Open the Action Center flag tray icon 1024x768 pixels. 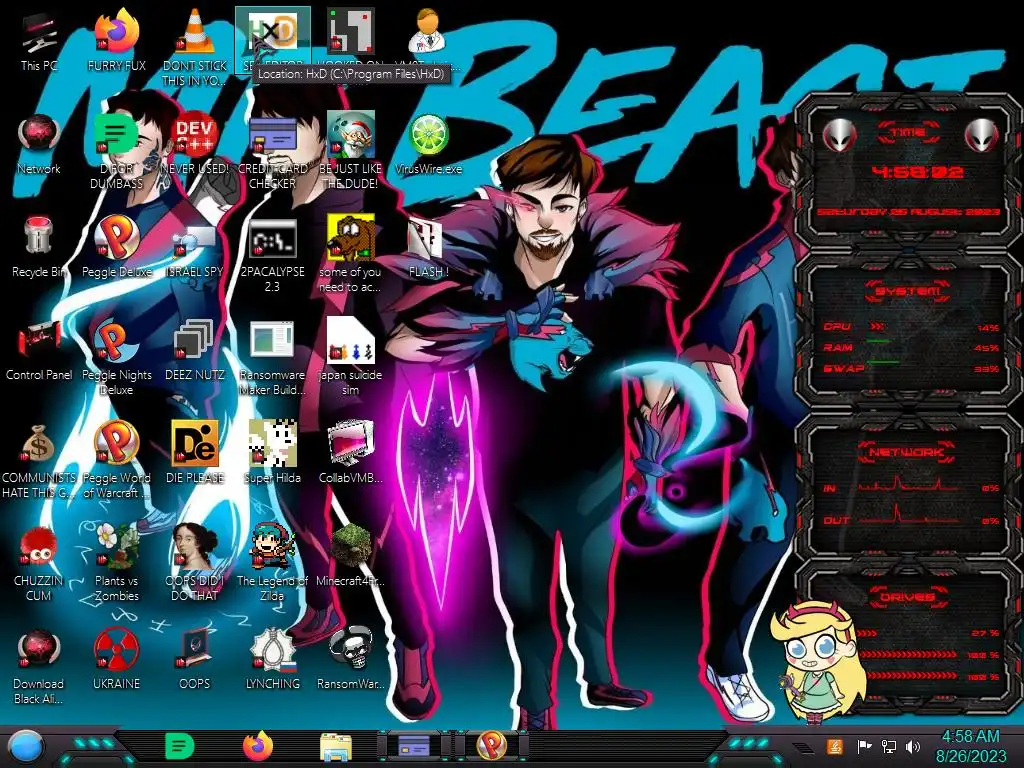pos(864,747)
